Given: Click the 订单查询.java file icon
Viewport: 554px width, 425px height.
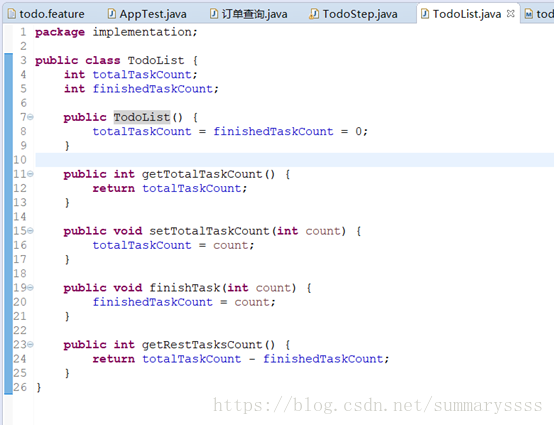Looking at the screenshot, I should [x=214, y=14].
